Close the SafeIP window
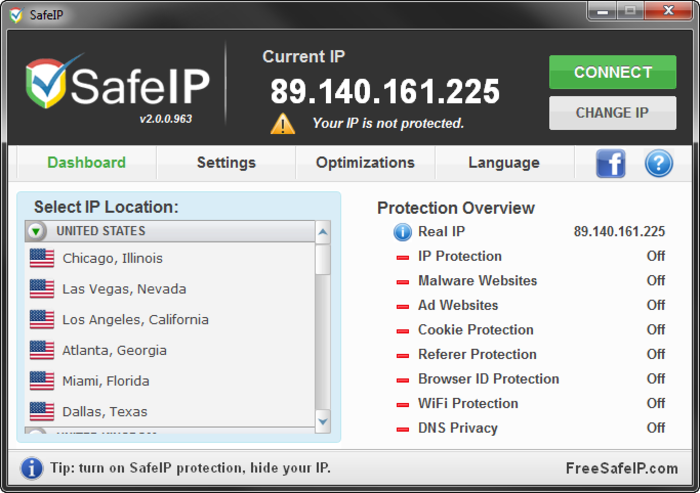The image size is (700, 493). coord(668,11)
